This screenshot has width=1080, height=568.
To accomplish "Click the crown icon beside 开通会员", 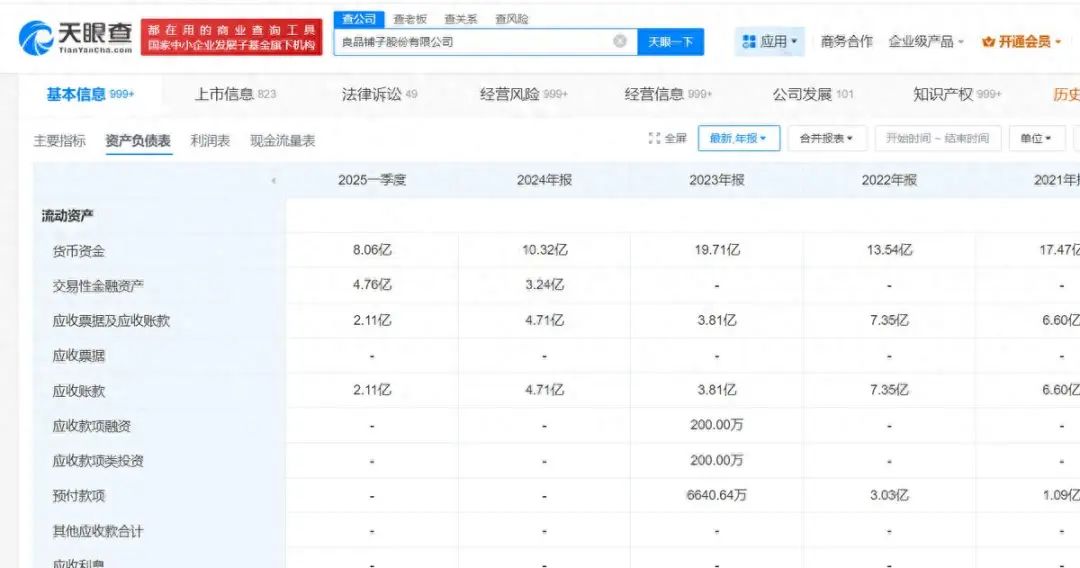I will pyautogui.click(x=989, y=42).
